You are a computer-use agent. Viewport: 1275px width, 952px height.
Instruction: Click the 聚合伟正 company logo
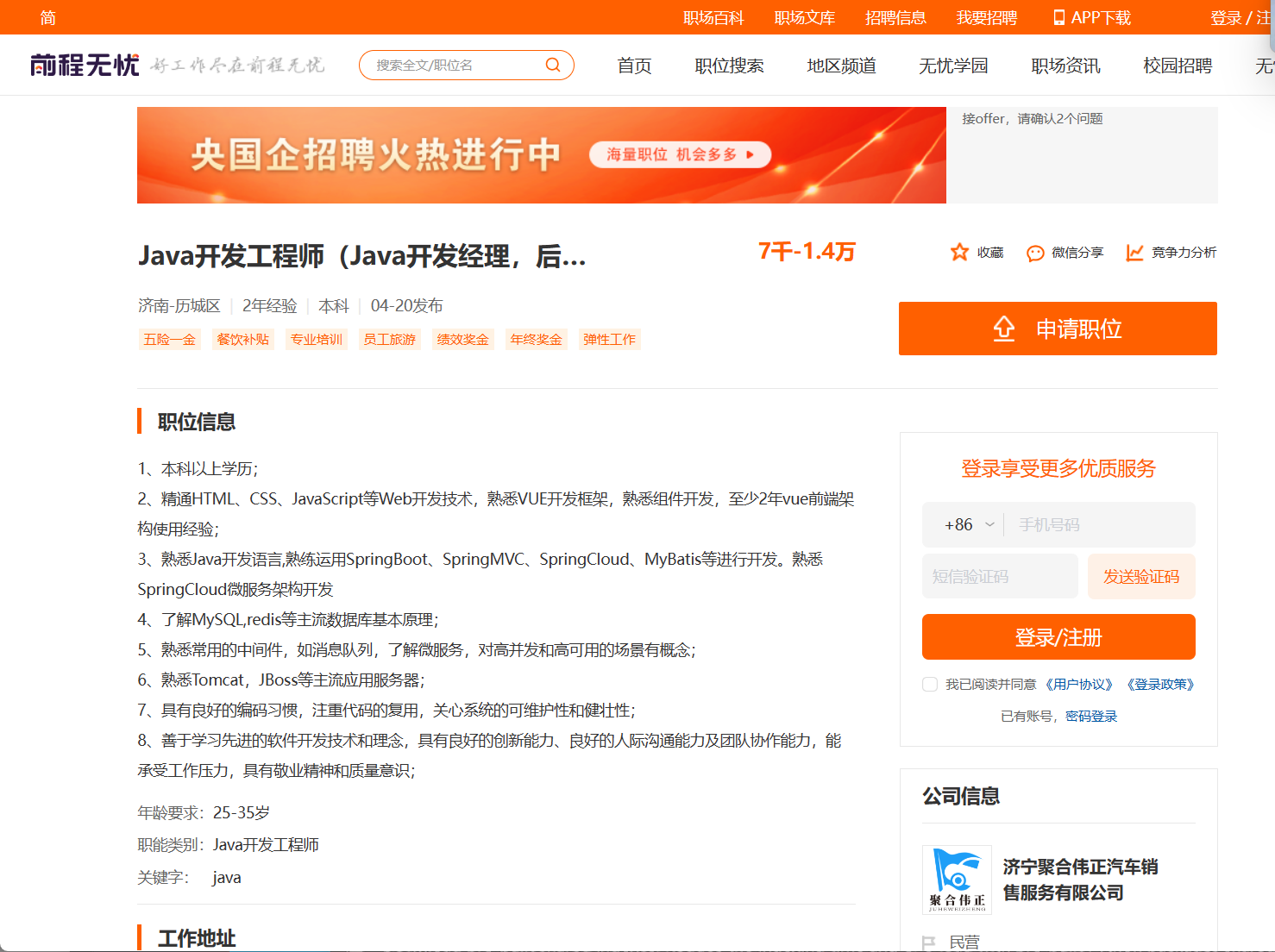click(957, 880)
